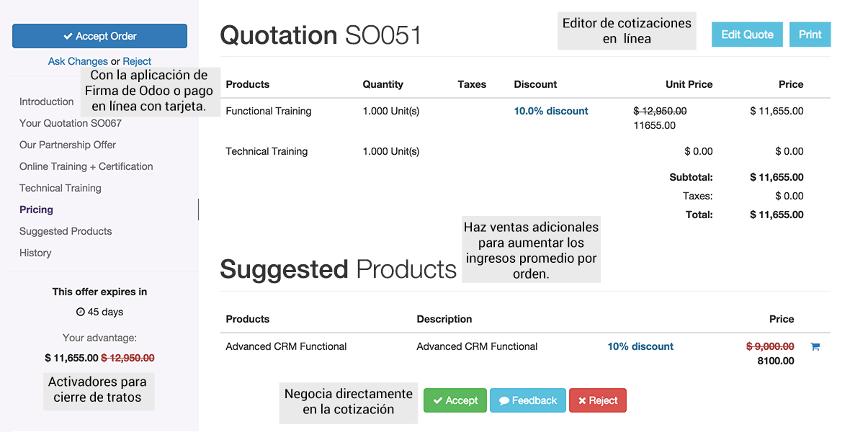Click the 10% discount on Advanced CRM
The height and width of the screenshot is (432, 850).
(x=640, y=346)
